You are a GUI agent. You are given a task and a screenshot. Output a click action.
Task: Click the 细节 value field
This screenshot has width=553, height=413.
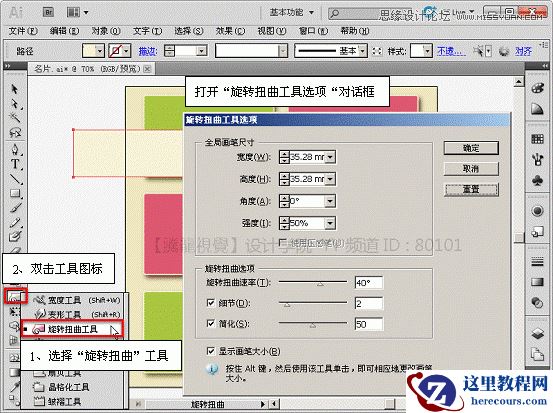pos(369,303)
